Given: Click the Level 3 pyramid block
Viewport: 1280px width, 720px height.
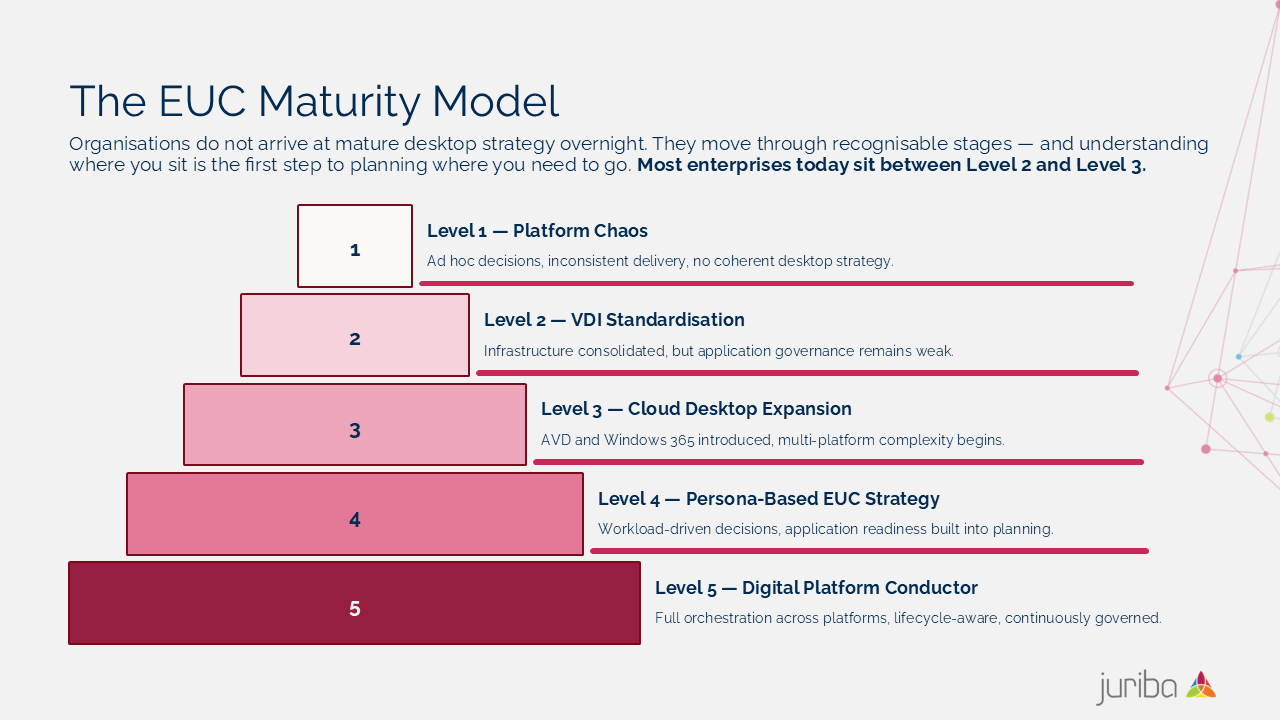Looking at the screenshot, I should [x=355, y=425].
